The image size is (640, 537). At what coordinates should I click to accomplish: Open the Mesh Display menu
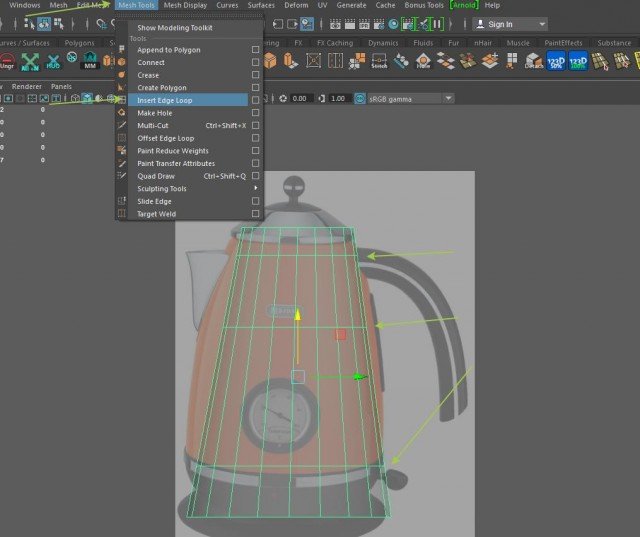click(x=185, y=5)
